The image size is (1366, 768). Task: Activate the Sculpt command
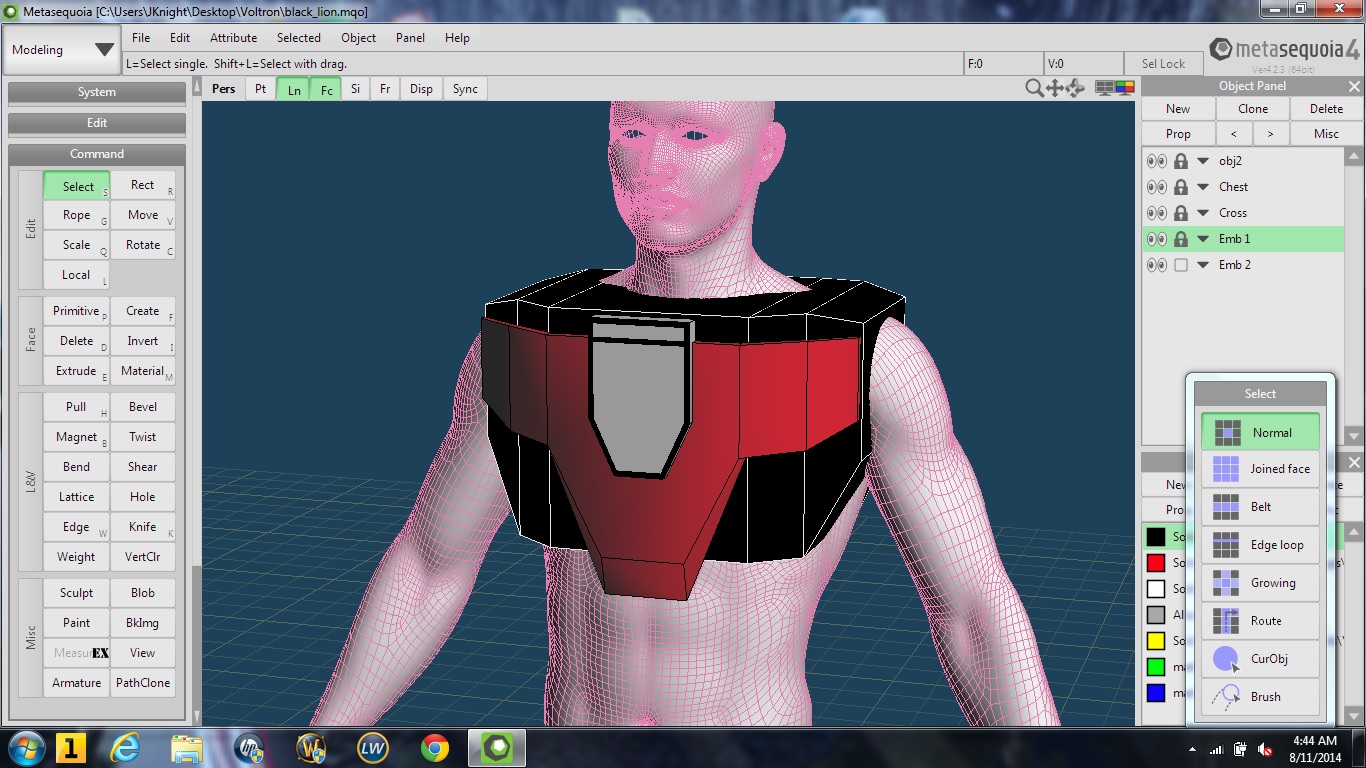[76, 593]
